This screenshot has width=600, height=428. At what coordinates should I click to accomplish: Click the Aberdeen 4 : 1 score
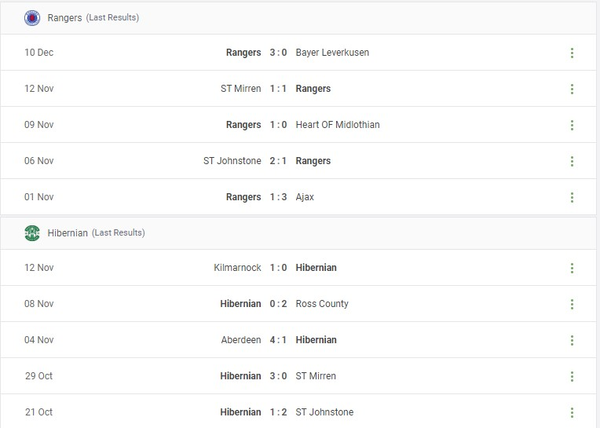coord(278,340)
